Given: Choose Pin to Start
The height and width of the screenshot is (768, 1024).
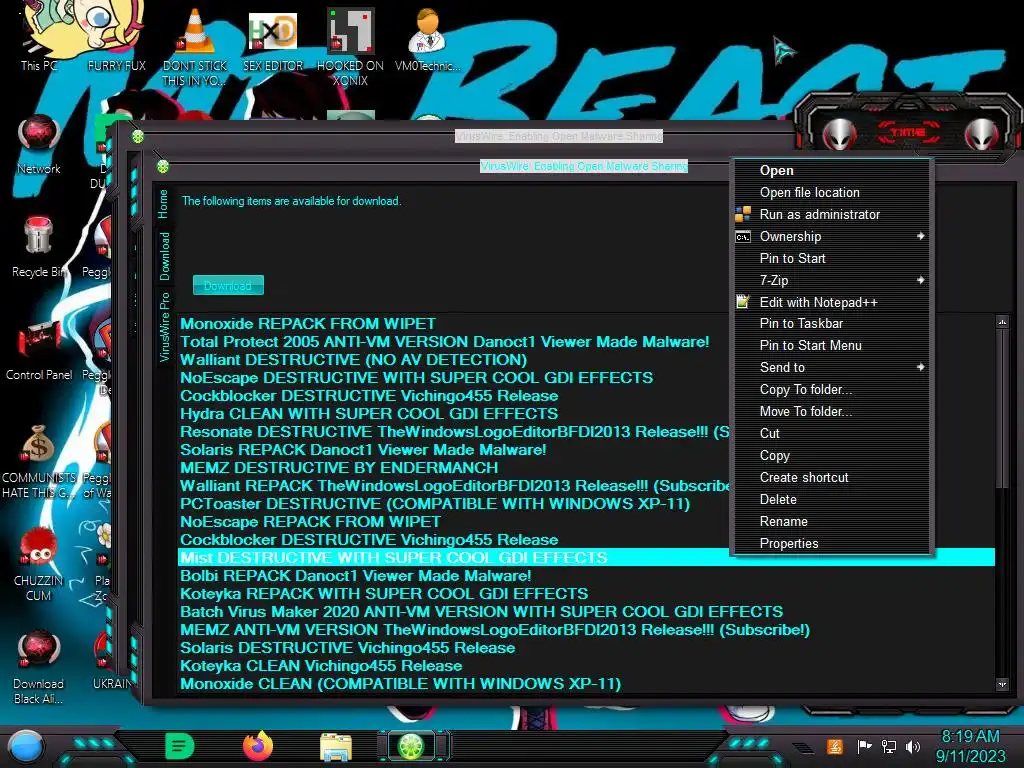Looking at the screenshot, I should tap(831, 259).
